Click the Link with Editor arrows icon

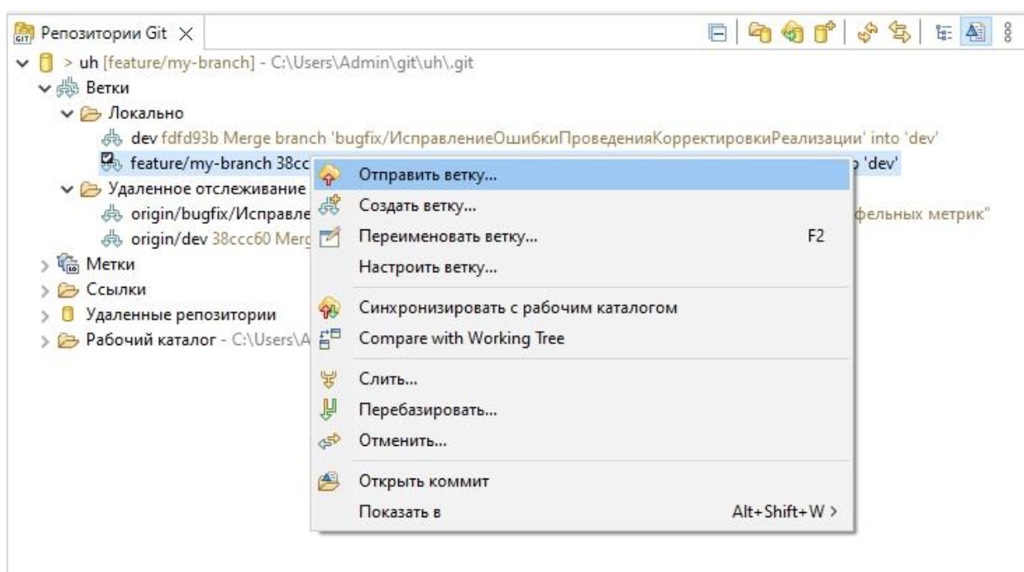[898, 33]
